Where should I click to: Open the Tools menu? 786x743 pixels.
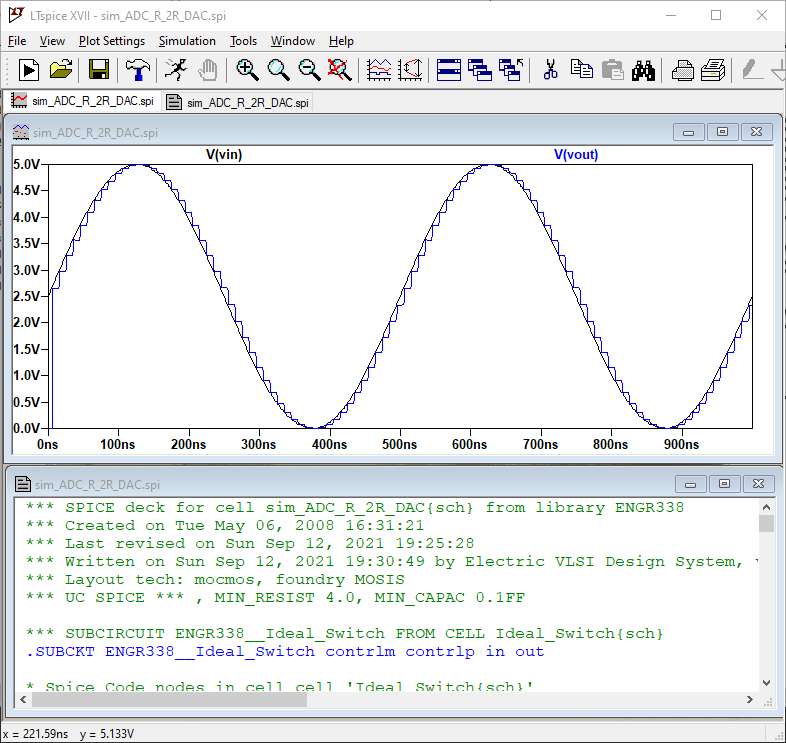243,41
